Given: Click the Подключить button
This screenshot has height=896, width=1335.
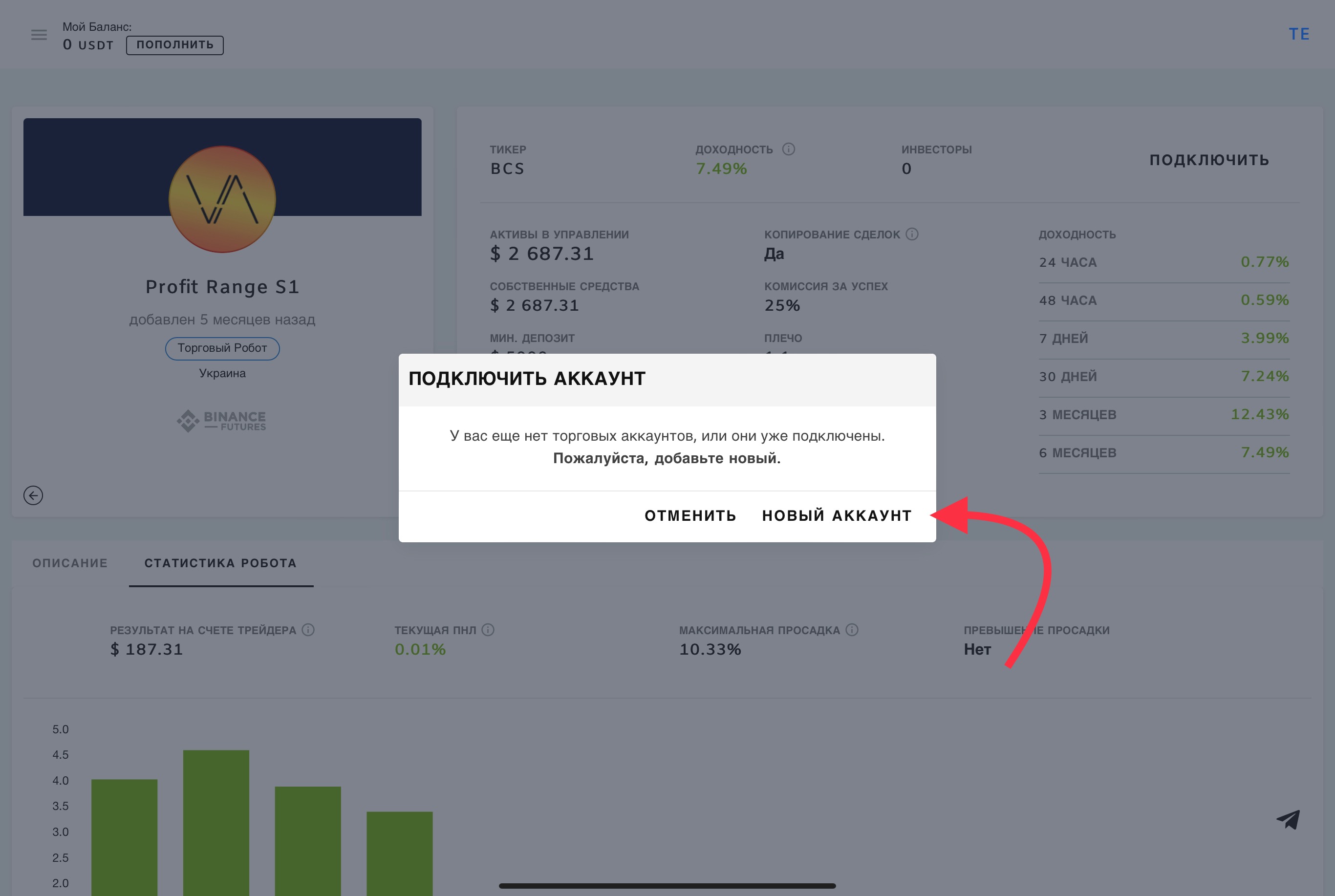Looking at the screenshot, I should pos(1209,160).
